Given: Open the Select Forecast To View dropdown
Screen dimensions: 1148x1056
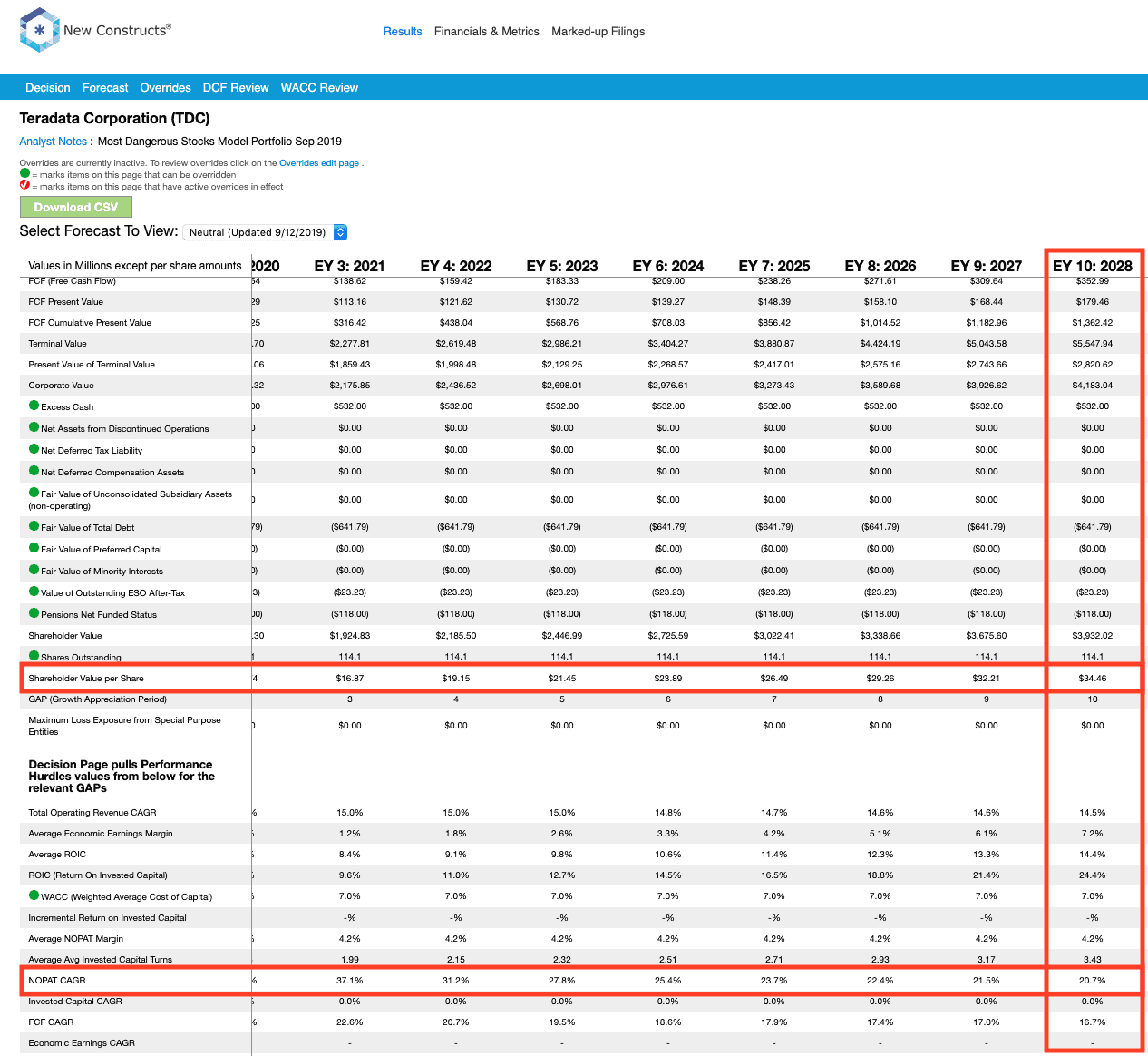Looking at the screenshot, I should (265, 232).
